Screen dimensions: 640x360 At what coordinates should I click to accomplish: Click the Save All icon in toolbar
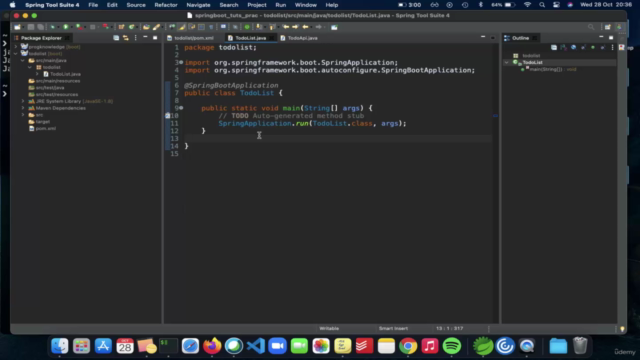[40, 27]
